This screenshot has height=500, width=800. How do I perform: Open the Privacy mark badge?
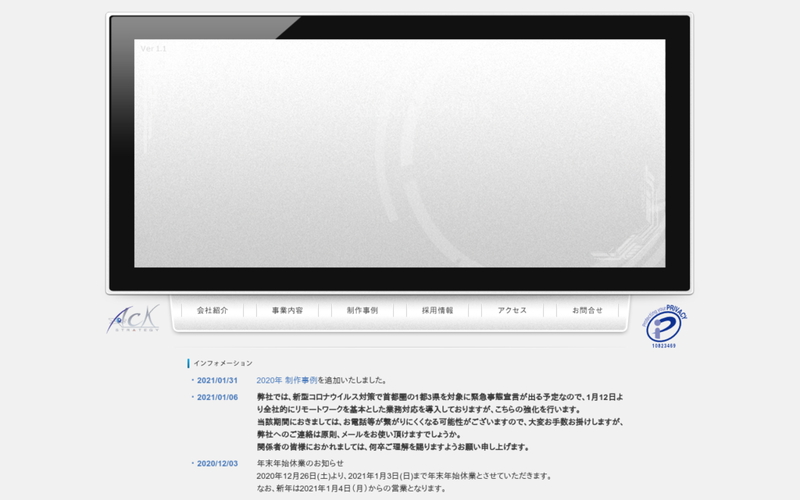pos(667,326)
